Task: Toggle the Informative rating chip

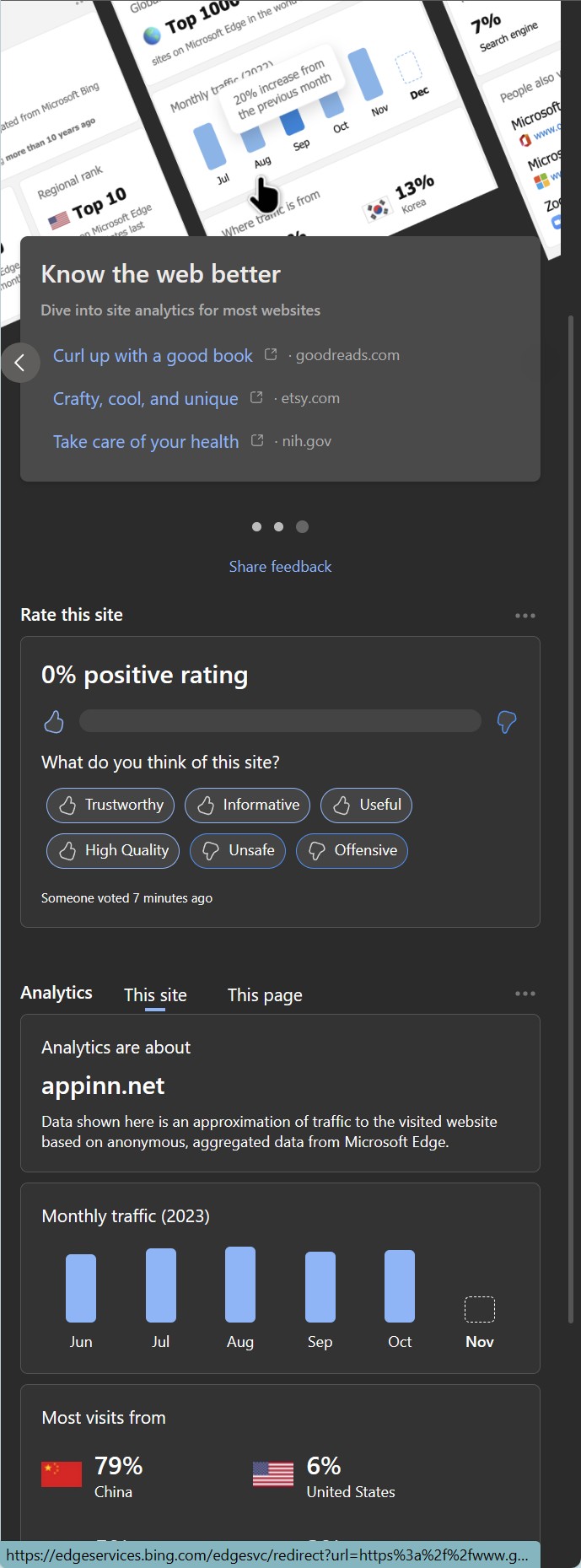Action: tap(247, 805)
